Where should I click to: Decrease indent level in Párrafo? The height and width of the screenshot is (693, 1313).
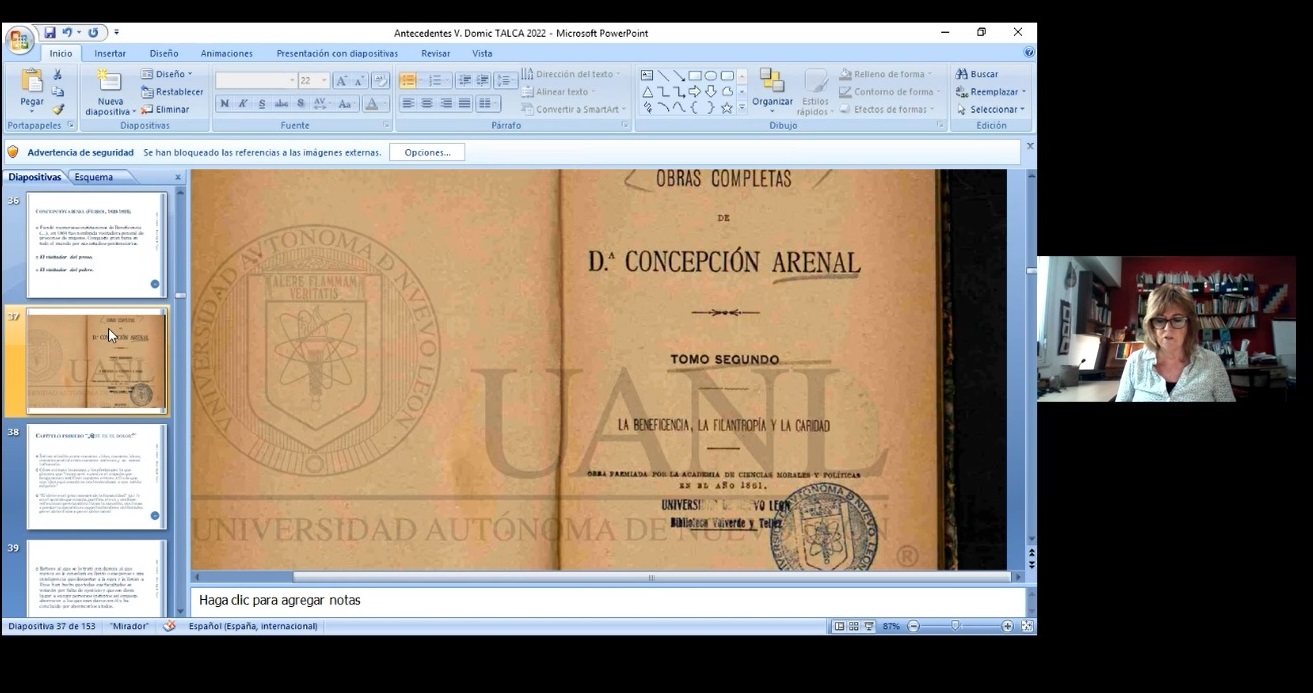point(465,80)
